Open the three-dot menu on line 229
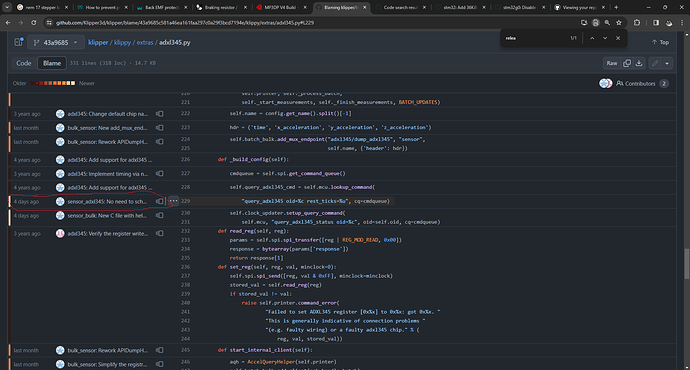 tap(173, 201)
